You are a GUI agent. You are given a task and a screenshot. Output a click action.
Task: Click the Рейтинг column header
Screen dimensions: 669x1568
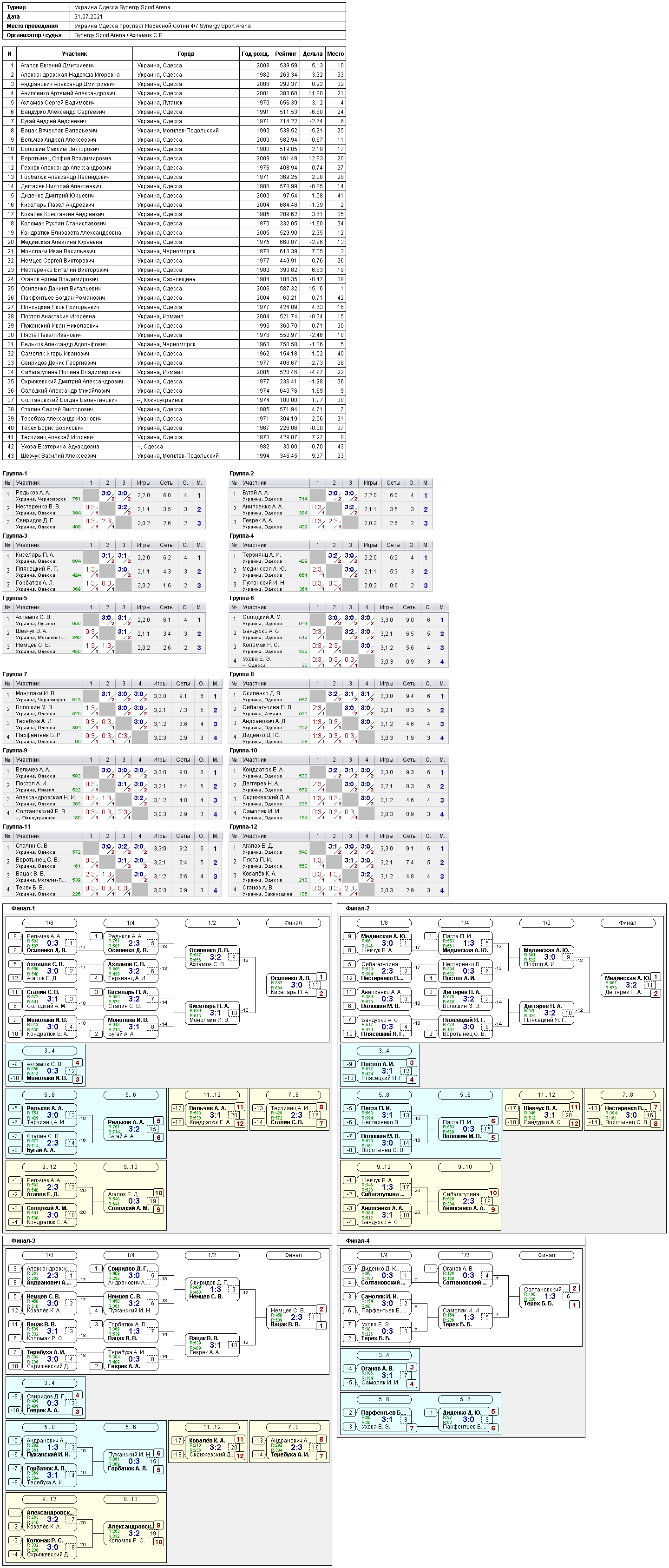[286, 53]
